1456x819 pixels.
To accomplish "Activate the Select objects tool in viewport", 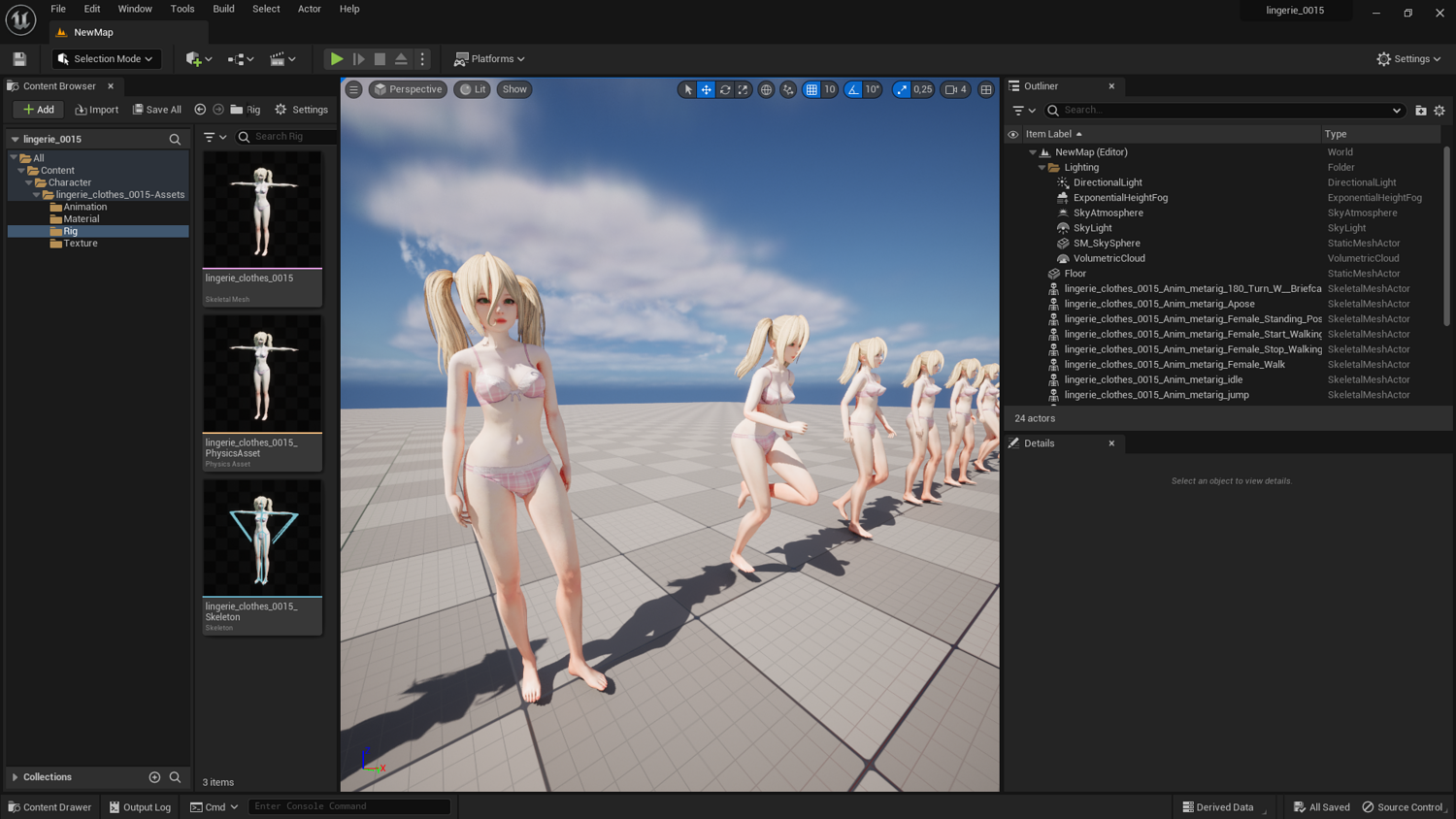I will (688, 89).
